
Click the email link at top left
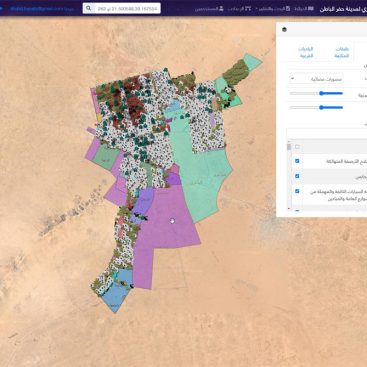tap(37, 9)
